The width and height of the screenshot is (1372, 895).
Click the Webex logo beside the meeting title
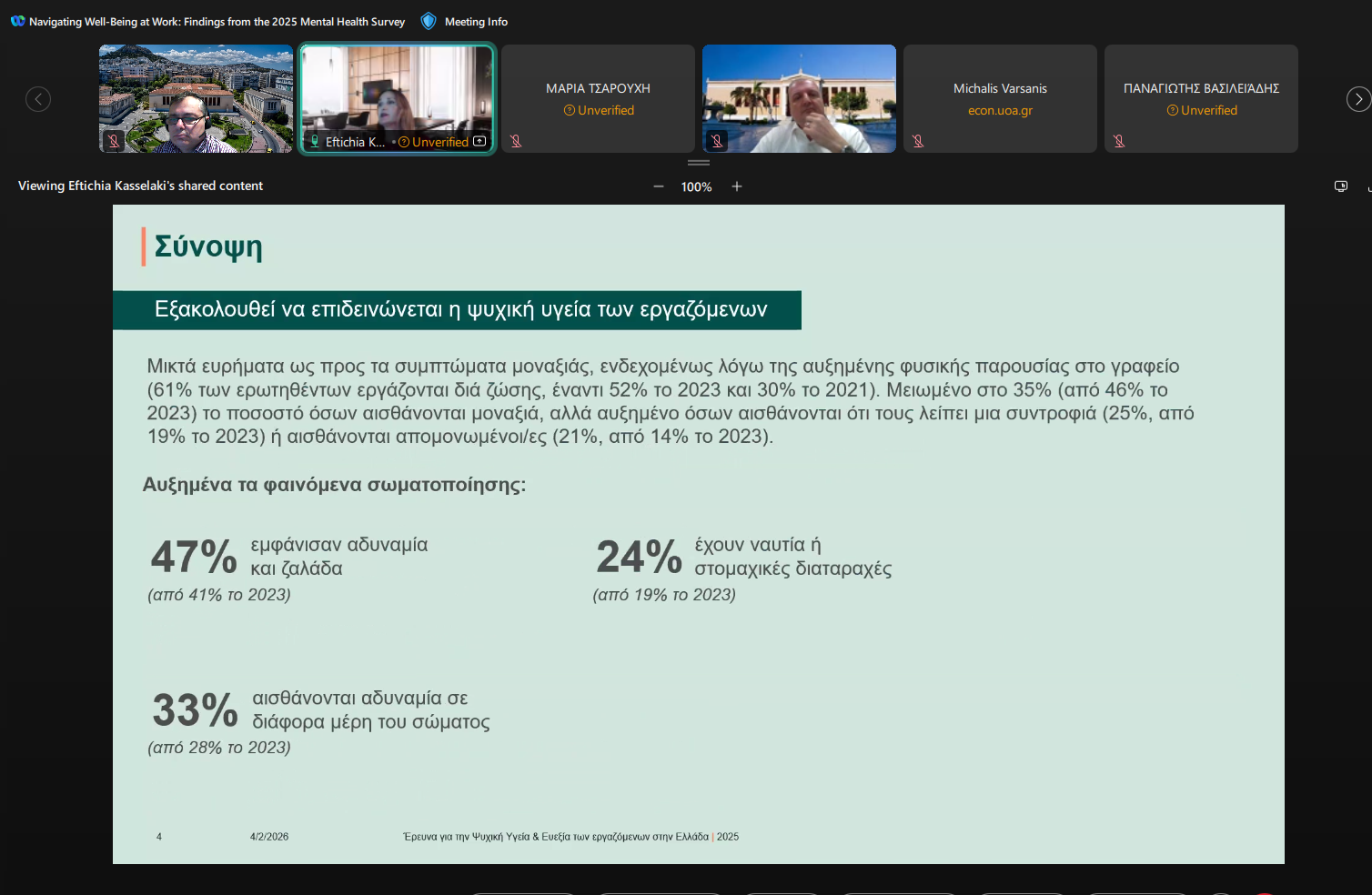point(17,21)
